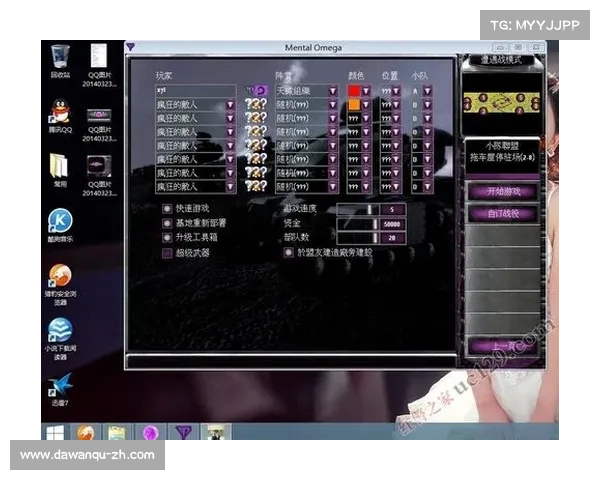Click the 玩家 column header

pos(164,75)
